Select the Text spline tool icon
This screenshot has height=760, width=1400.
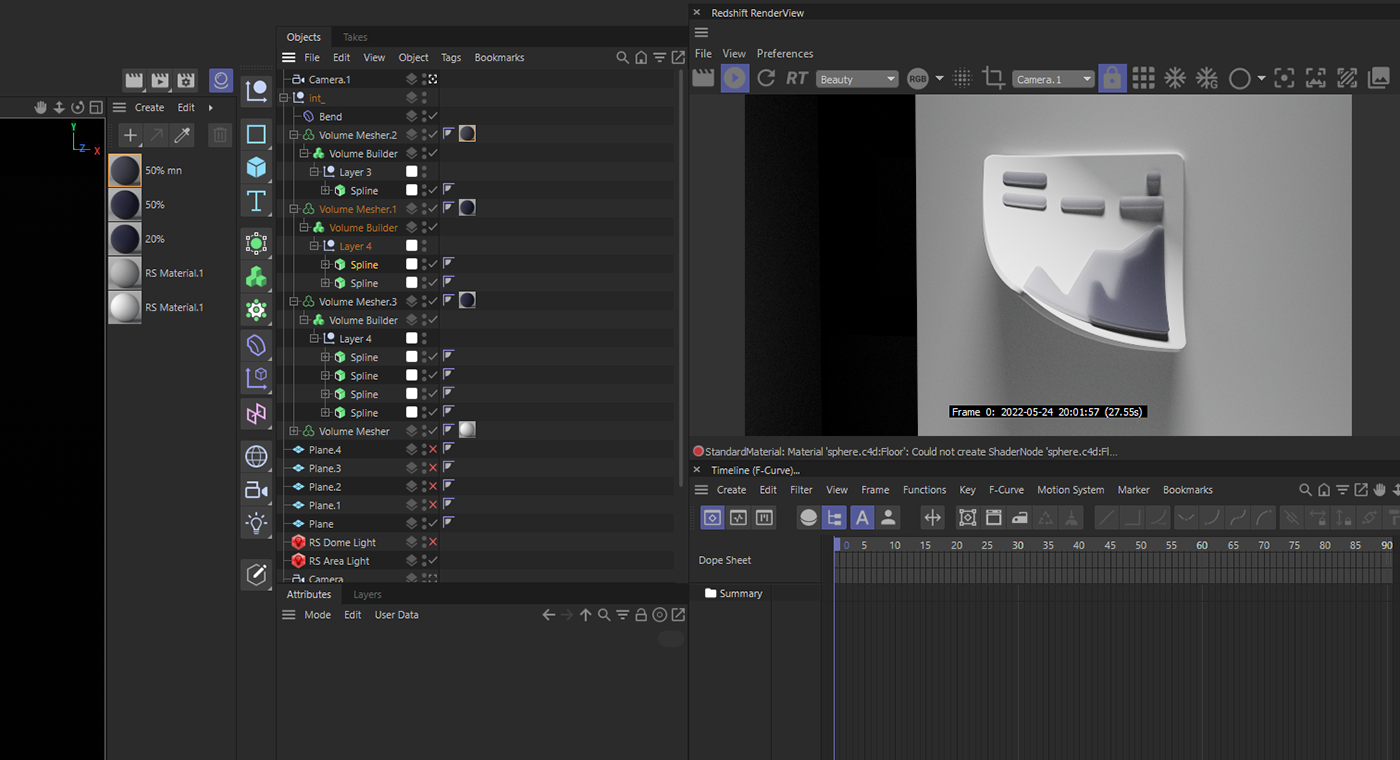coord(256,201)
